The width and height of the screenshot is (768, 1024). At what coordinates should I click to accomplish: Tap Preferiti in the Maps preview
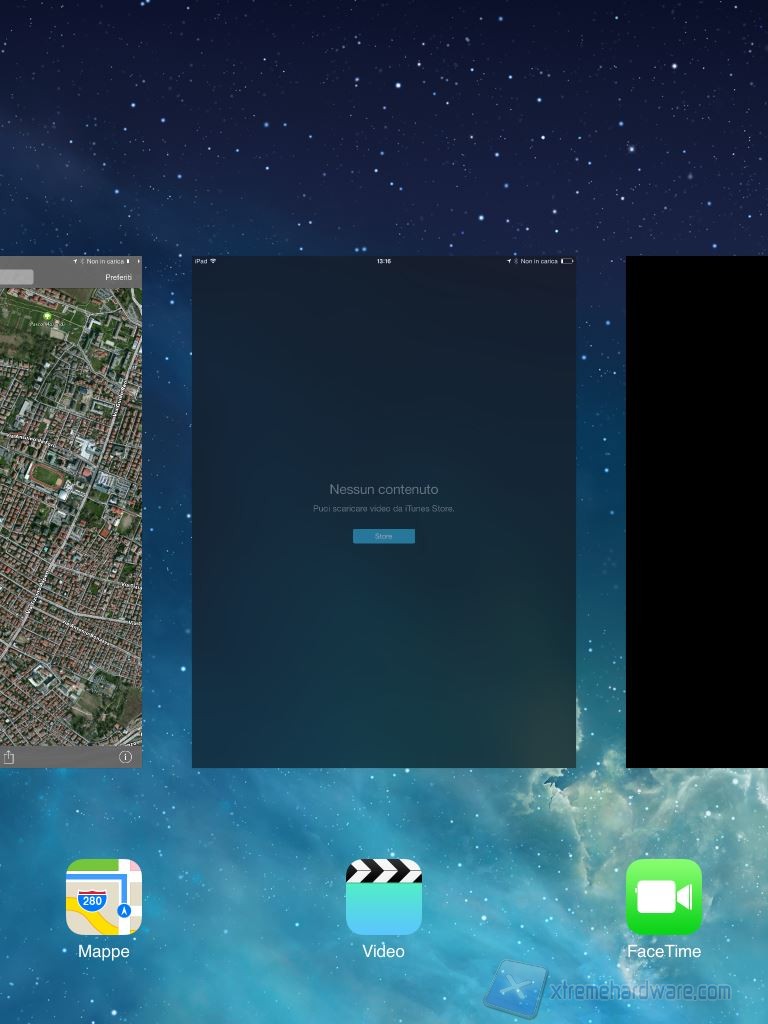[x=118, y=277]
